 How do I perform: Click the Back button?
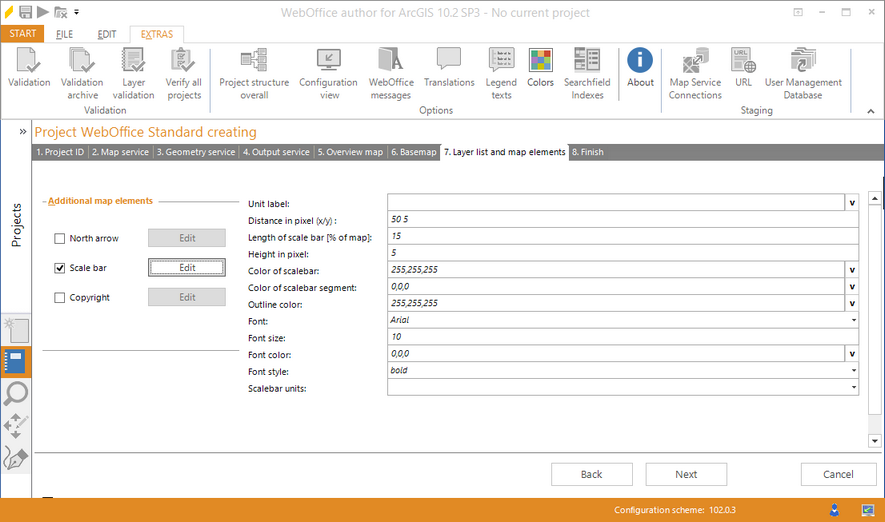(x=592, y=475)
